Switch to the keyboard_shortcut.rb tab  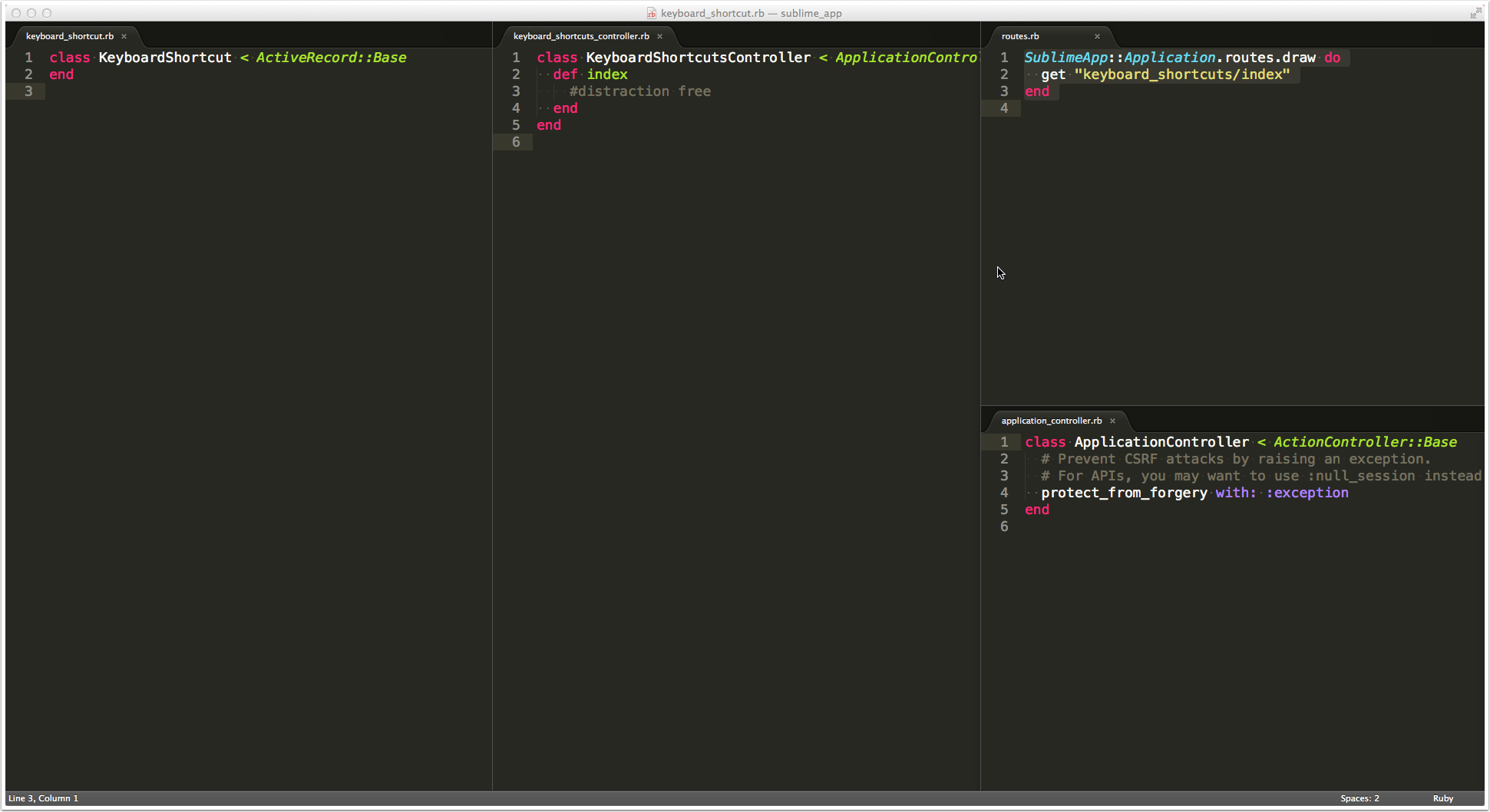point(69,36)
